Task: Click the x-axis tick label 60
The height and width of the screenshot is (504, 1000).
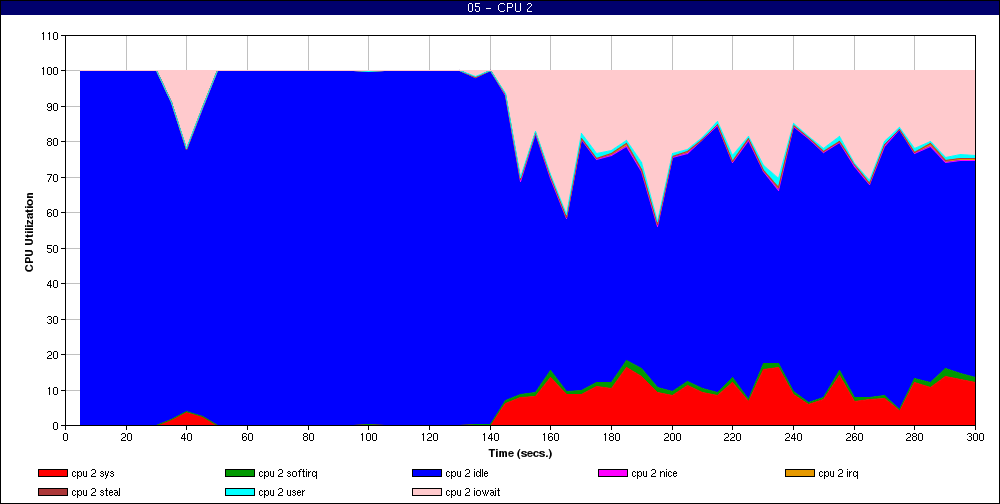Action: point(247,437)
